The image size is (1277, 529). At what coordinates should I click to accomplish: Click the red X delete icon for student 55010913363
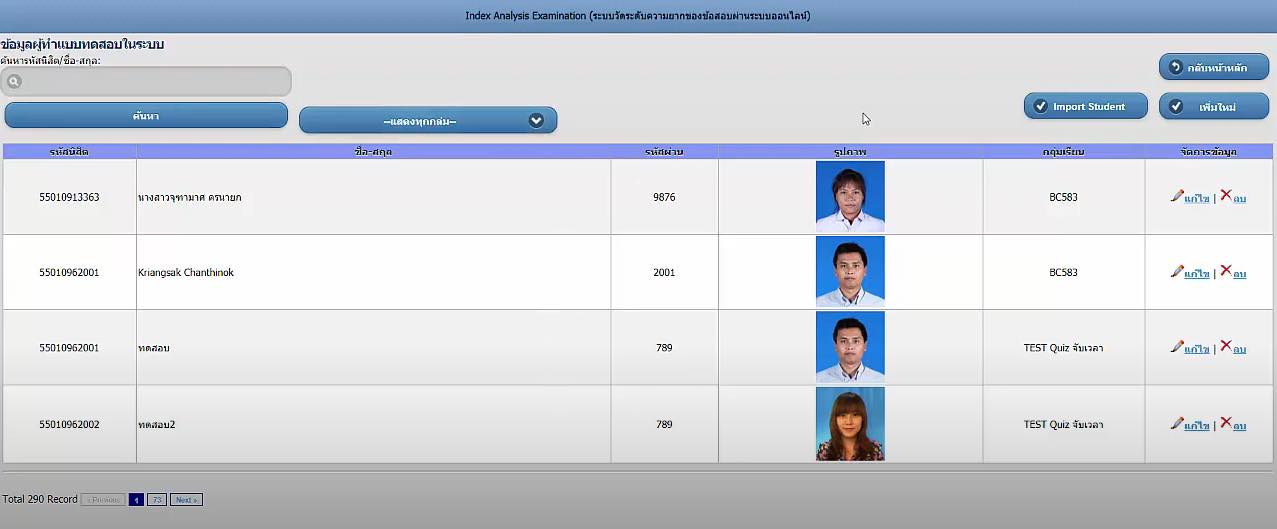point(1226,196)
